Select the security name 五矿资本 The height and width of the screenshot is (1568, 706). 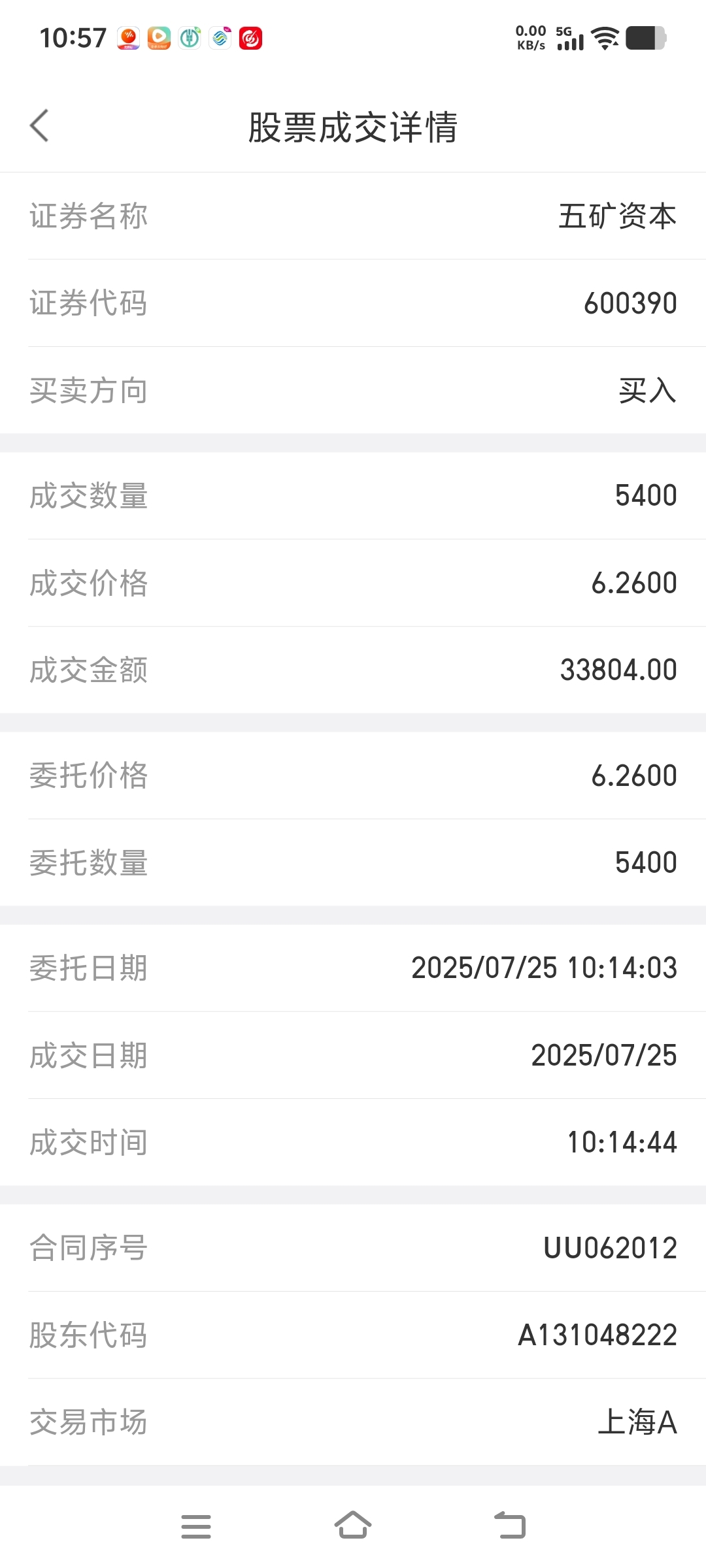coord(617,216)
